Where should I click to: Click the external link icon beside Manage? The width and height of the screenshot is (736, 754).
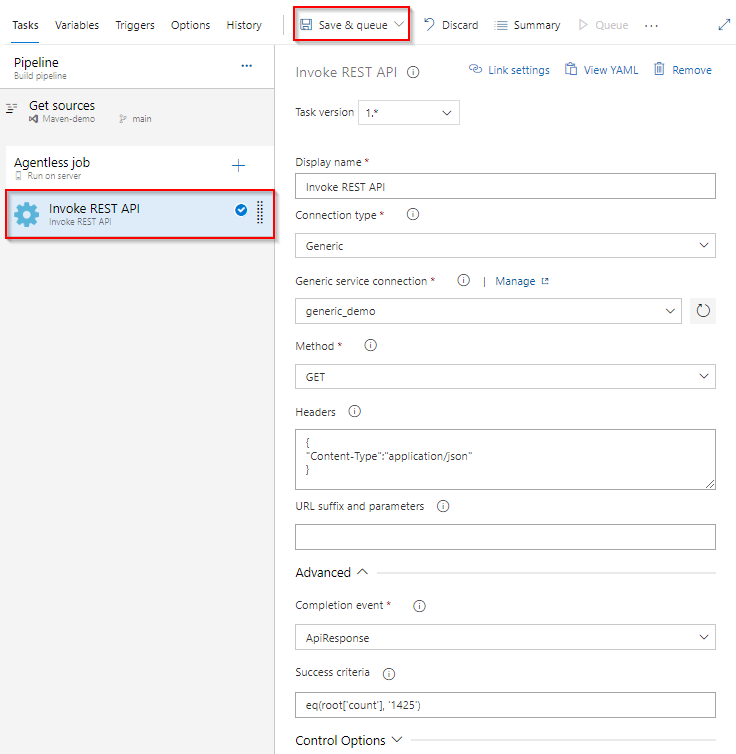(x=545, y=281)
